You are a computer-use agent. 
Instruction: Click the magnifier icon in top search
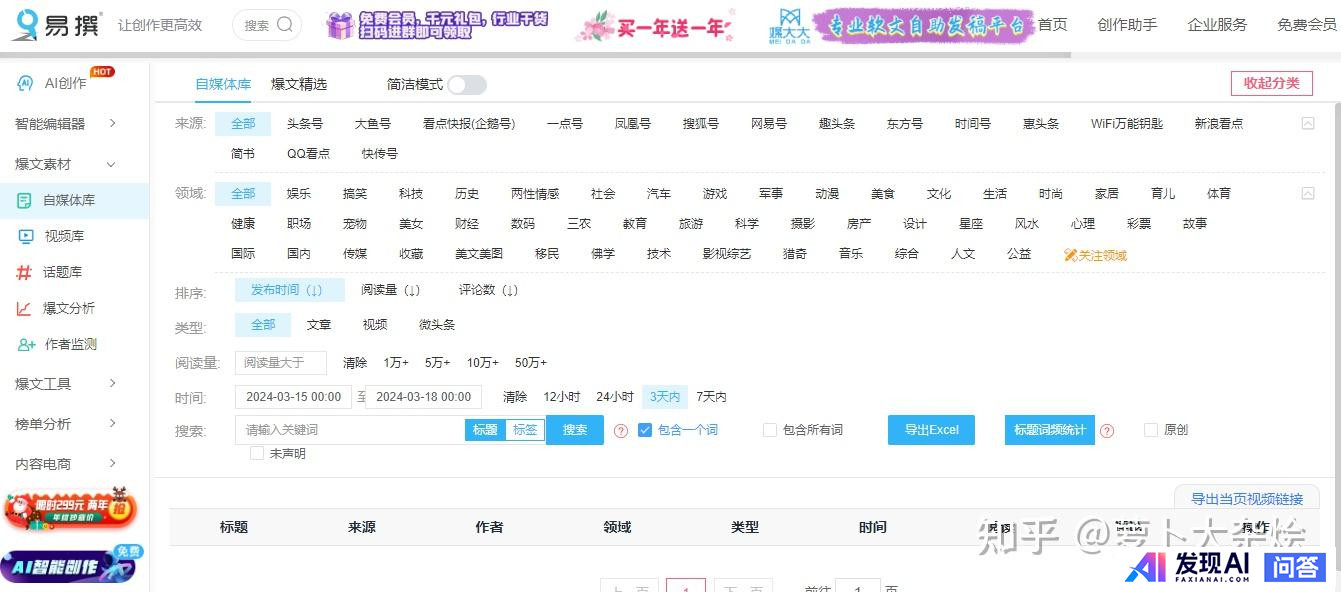pyautogui.click(x=285, y=25)
